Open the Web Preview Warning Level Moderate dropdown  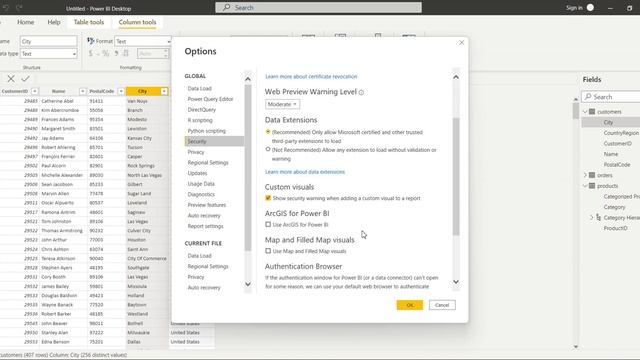click(282, 104)
